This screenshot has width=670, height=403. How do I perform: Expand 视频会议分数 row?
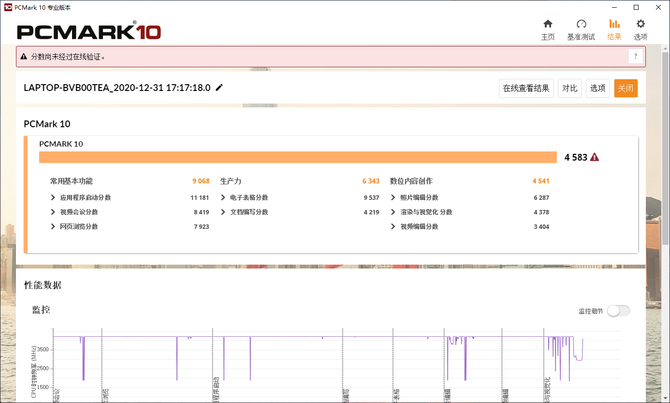point(53,212)
